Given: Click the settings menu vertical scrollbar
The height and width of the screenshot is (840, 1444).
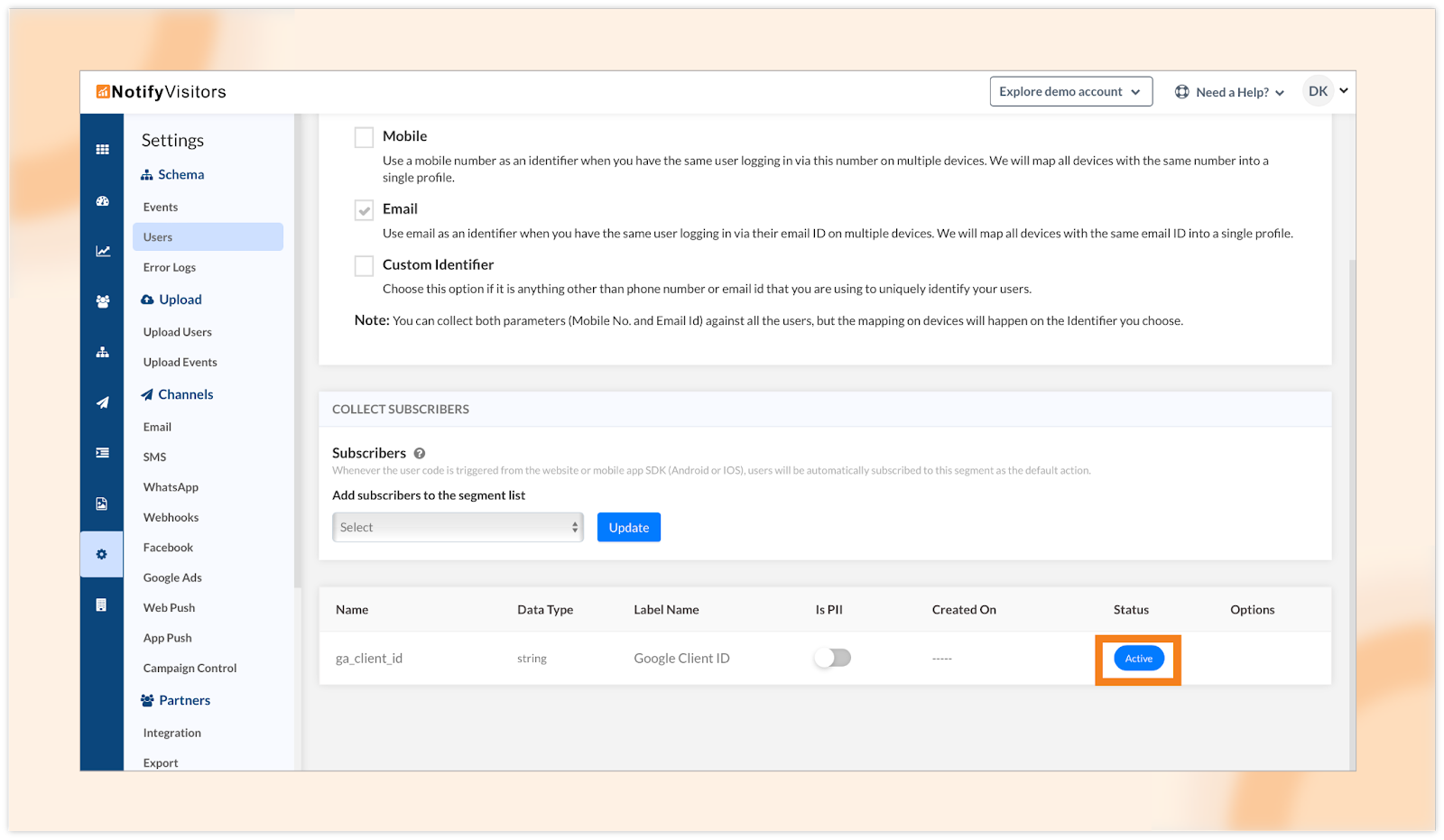Looking at the screenshot, I should coord(298,352).
